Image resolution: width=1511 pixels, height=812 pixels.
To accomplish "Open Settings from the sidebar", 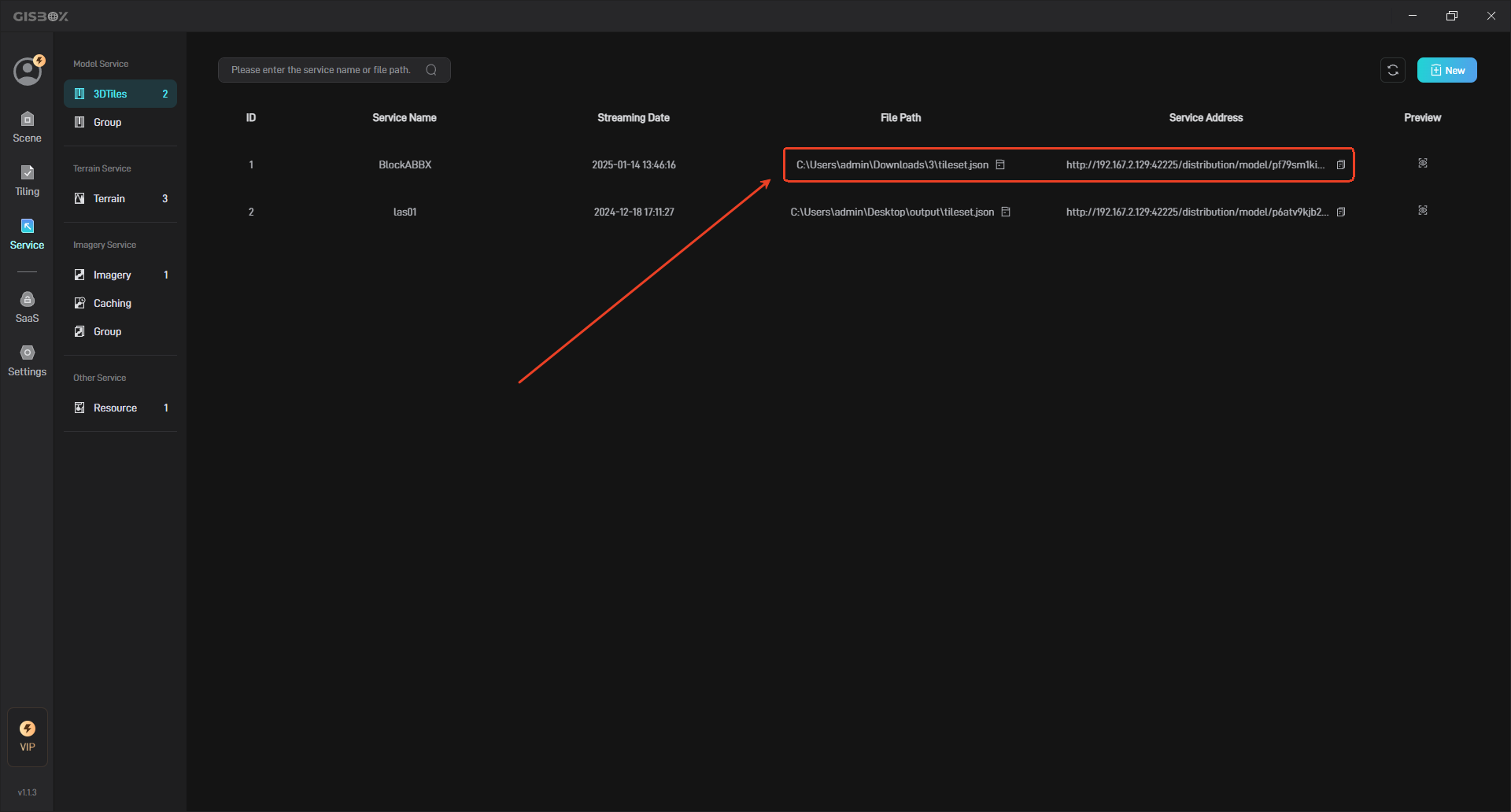I will coord(27,361).
